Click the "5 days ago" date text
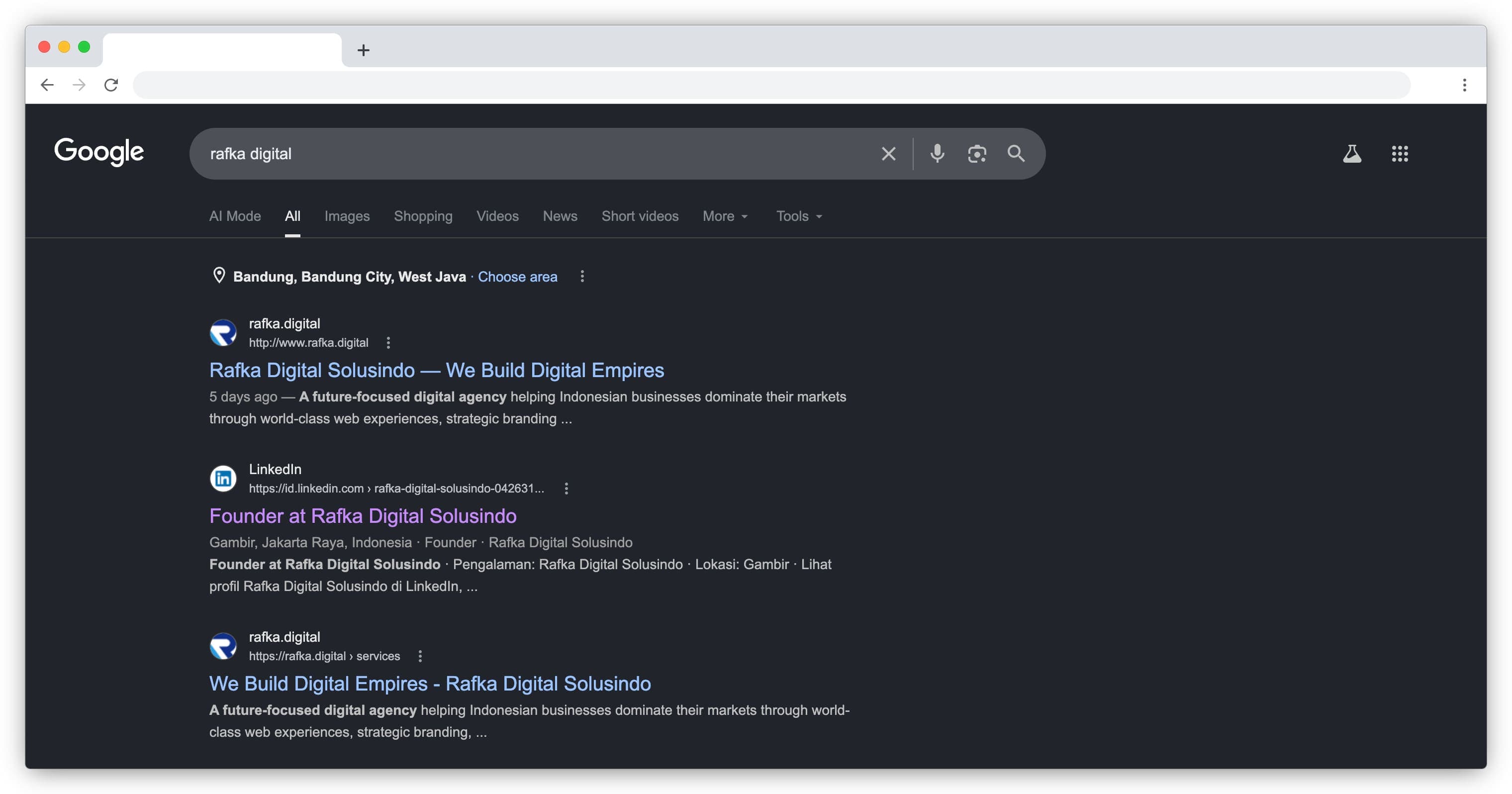 [x=243, y=397]
